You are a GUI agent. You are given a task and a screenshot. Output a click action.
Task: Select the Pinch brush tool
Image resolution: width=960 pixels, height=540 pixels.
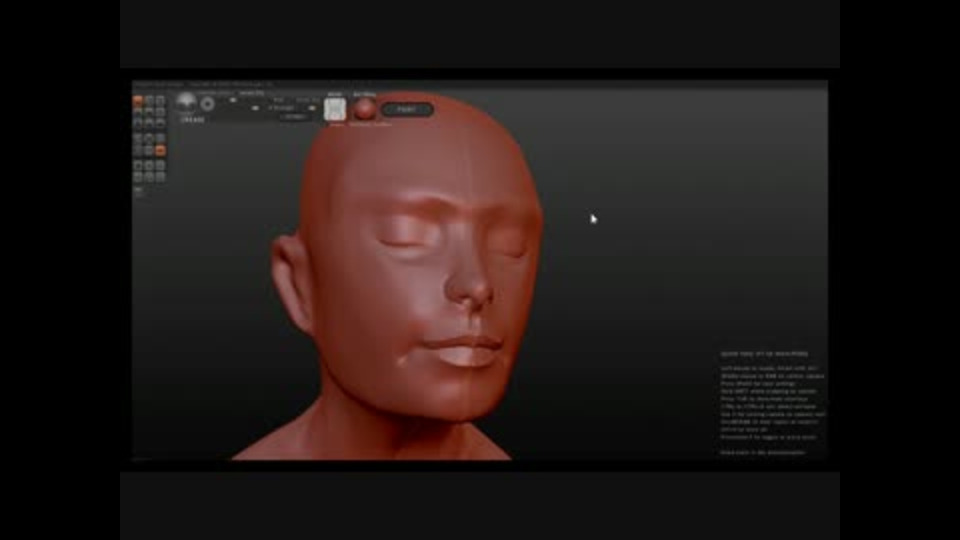pos(149,123)
